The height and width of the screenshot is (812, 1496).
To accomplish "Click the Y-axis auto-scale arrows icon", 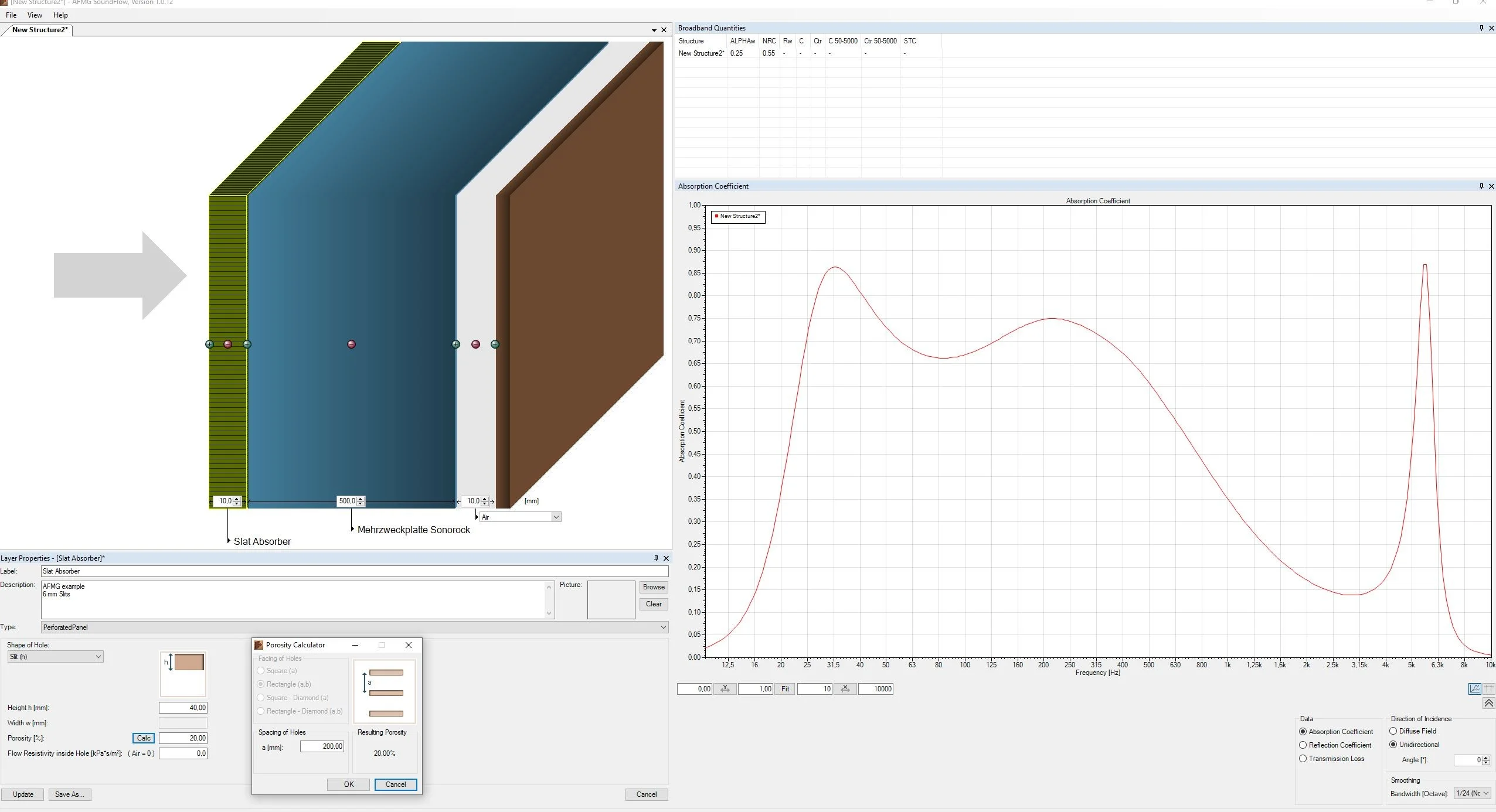I will [725, 689].
